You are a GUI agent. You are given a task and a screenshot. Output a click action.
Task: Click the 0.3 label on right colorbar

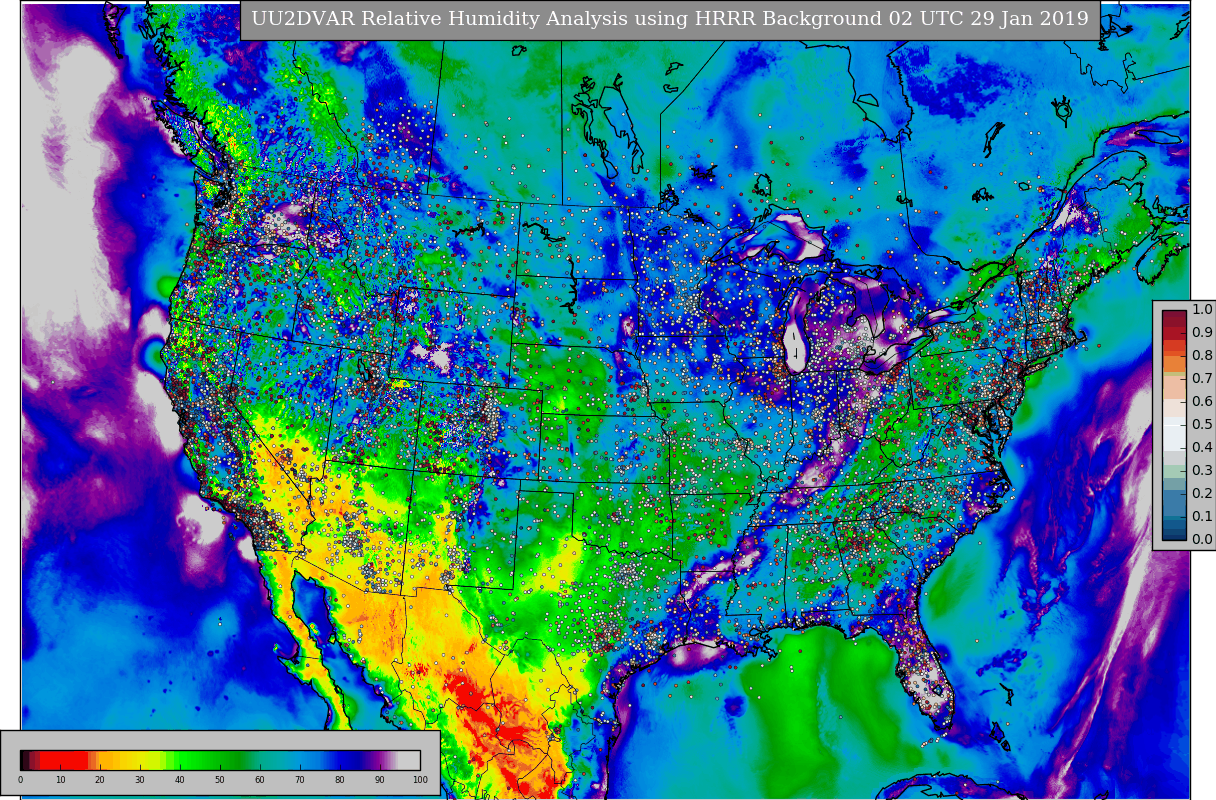click(x=1202, y=470)
